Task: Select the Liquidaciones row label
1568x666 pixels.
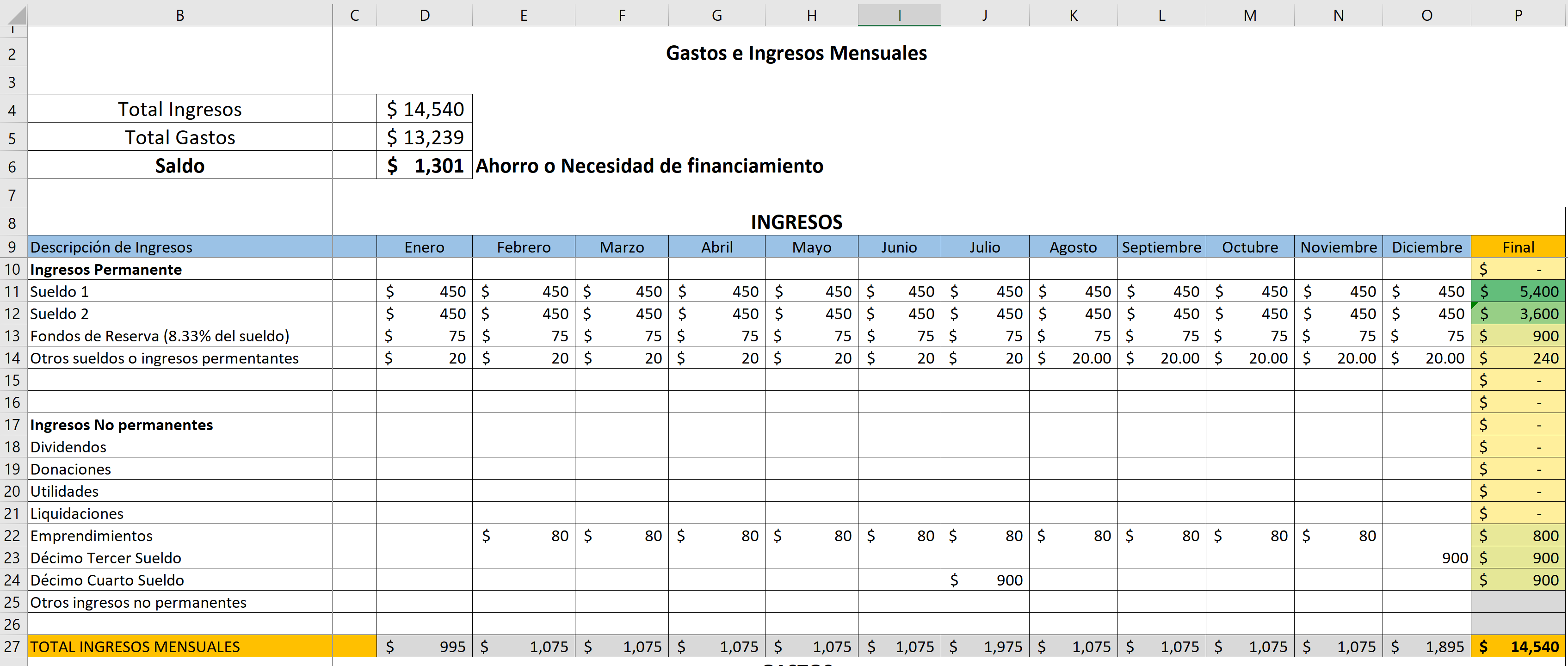Action: pyautogui.click(x=179, y=514)
